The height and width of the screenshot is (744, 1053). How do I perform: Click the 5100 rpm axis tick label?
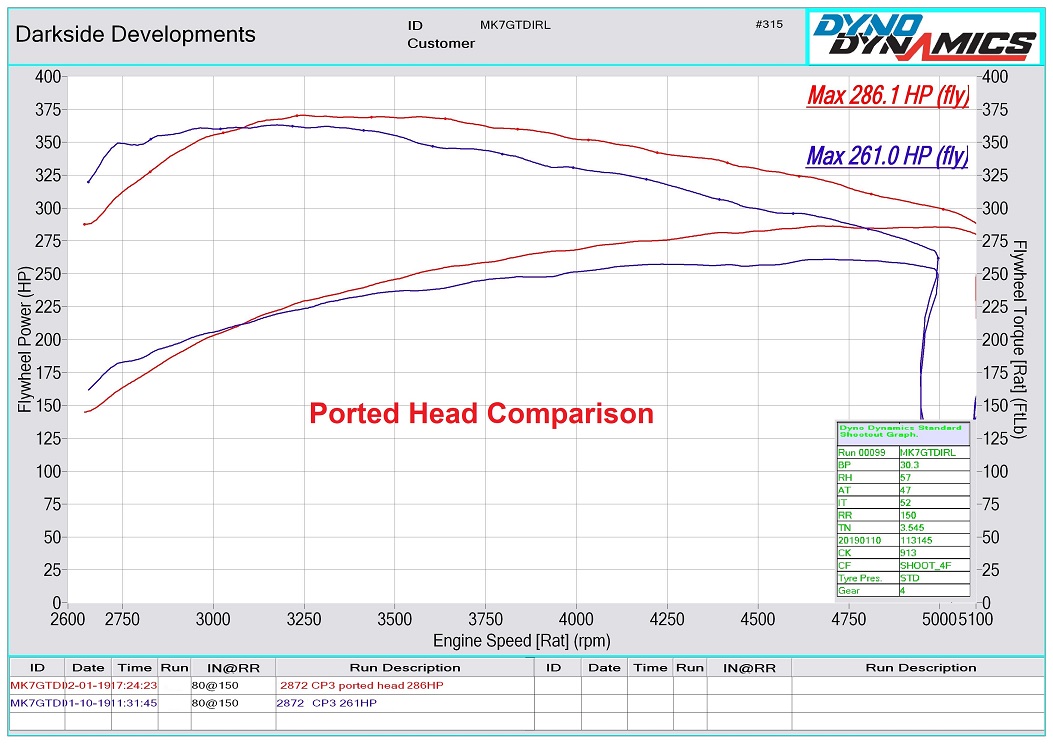(975, 619)
